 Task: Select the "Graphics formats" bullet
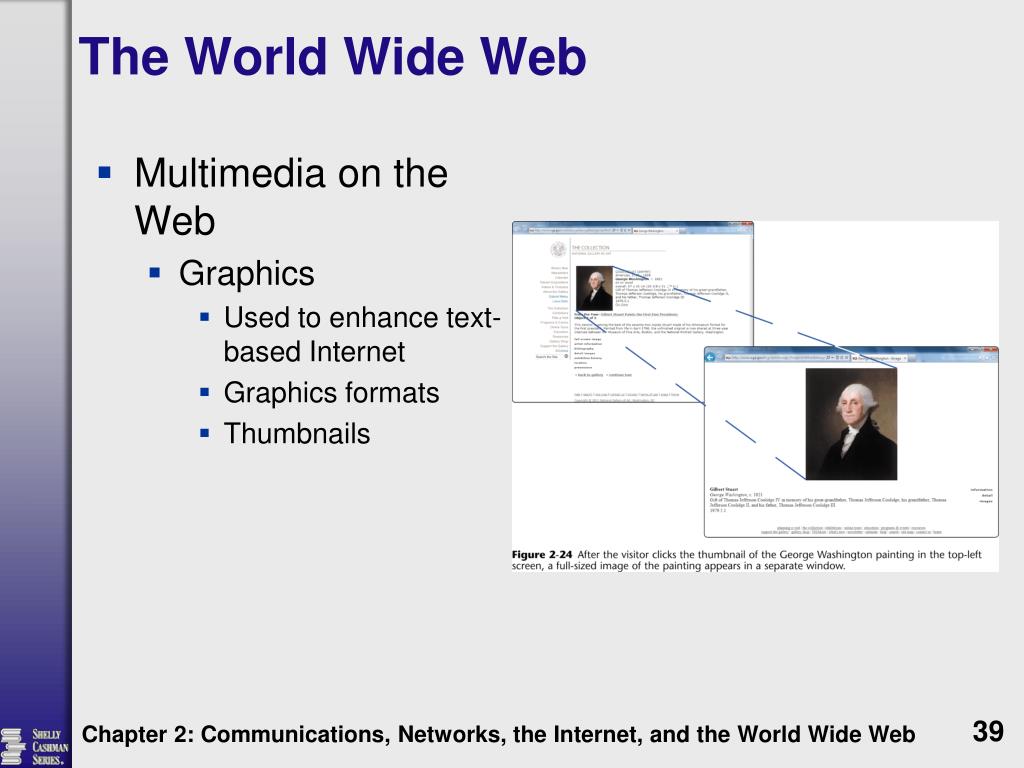click(x=331, y=393)
